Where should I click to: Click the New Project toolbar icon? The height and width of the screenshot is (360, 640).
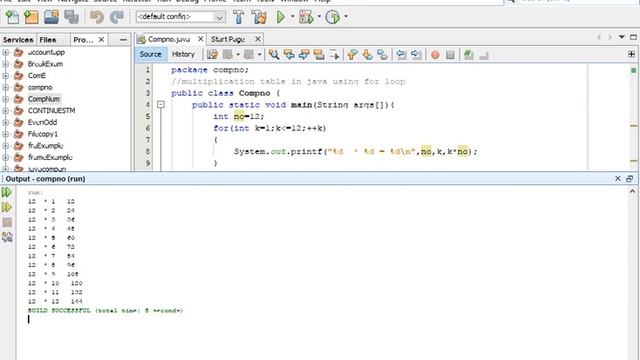click(31, 17)
